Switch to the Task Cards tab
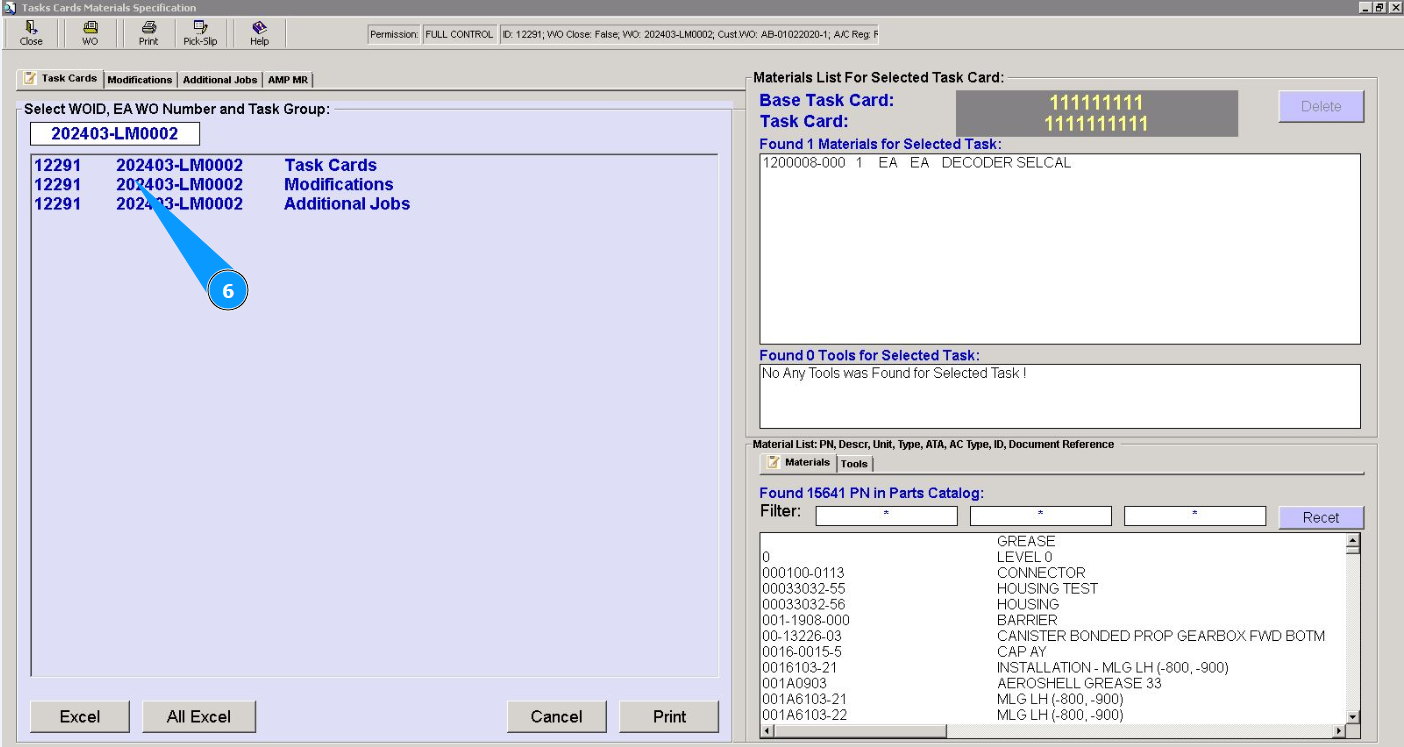Viewport: 1404px width, 747px height. click(60, 79)
